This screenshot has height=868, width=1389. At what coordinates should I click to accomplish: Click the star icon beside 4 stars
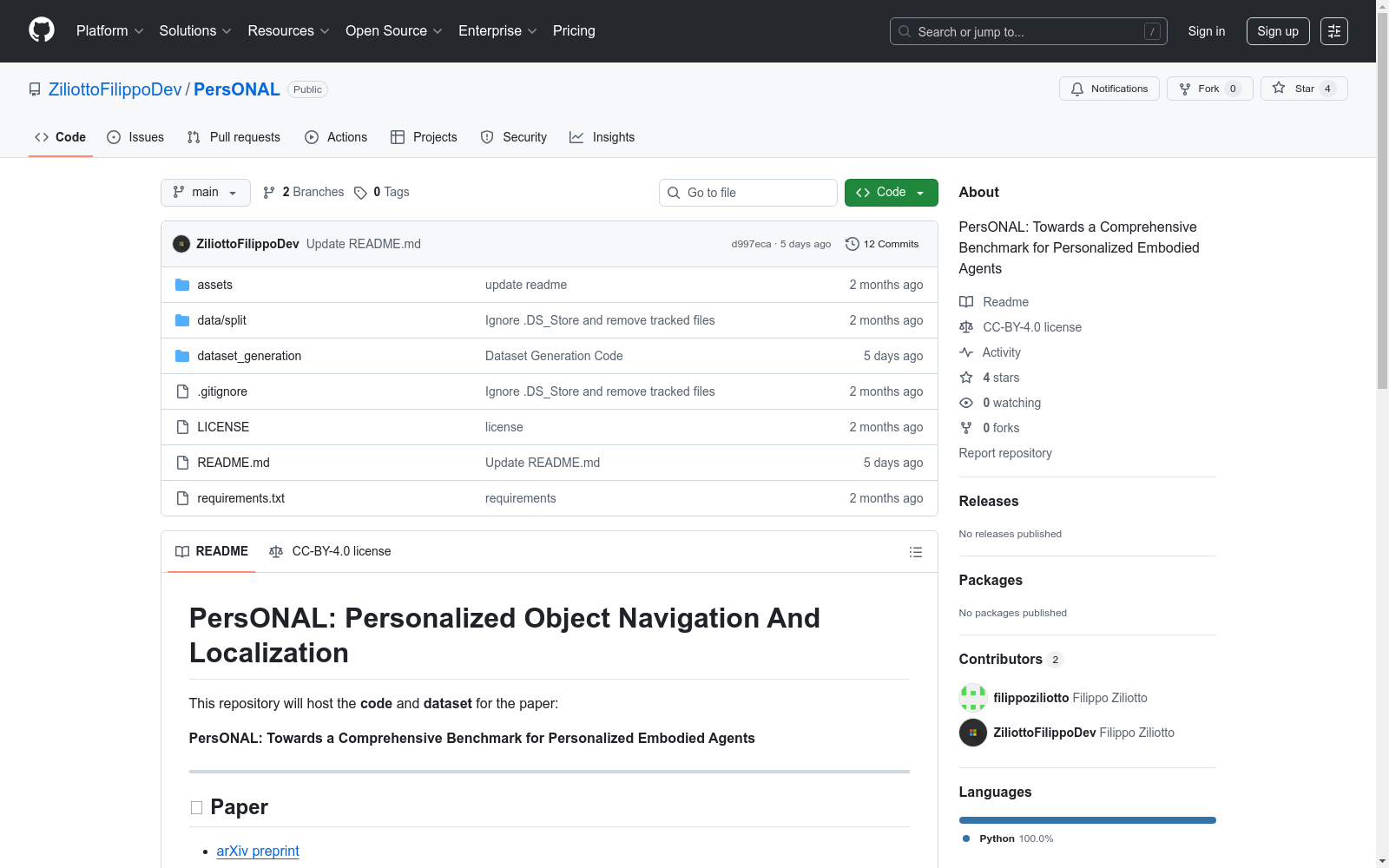coord(966,378)
